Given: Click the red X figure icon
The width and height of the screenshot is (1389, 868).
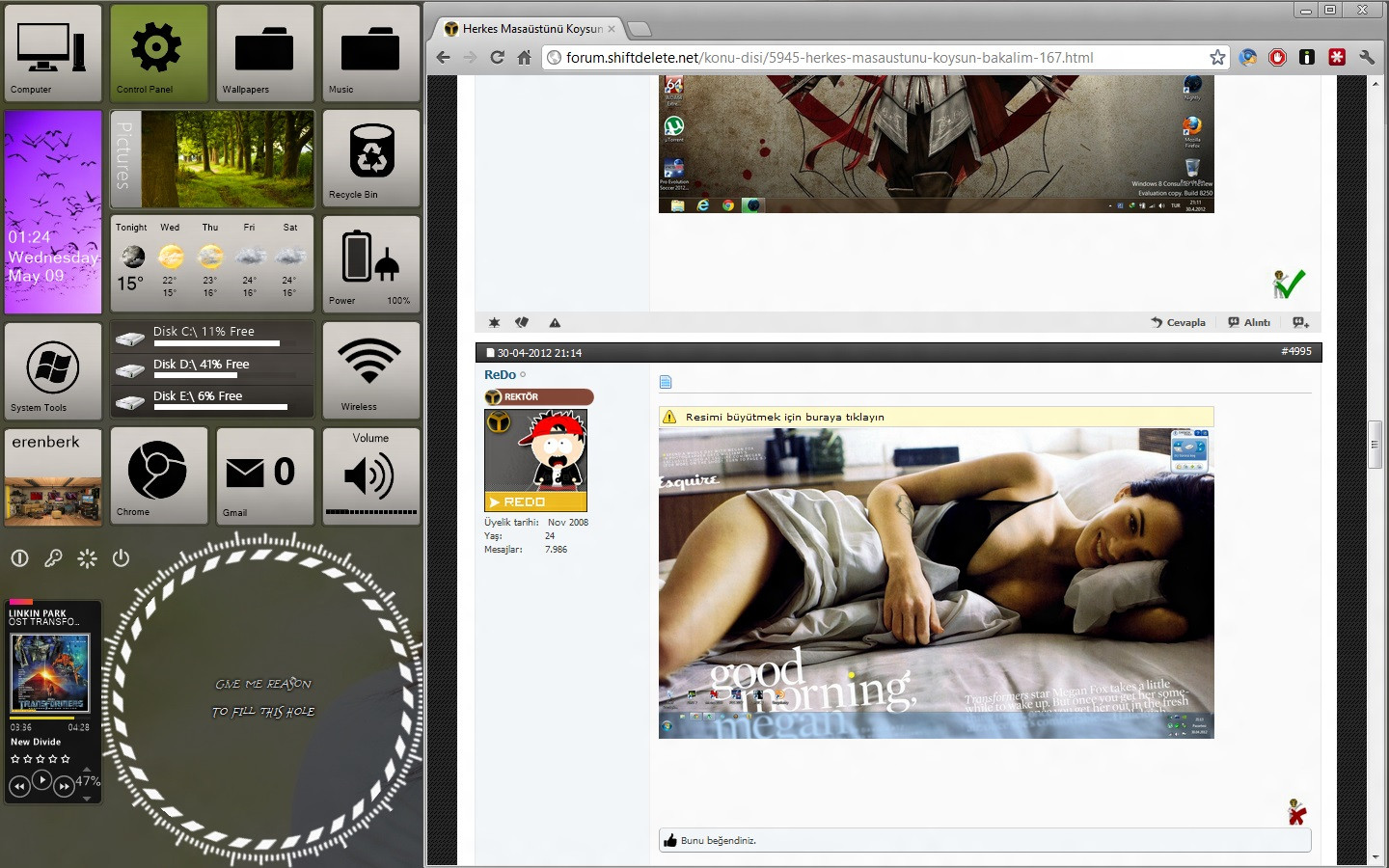Looking at the screenshot, I should [1297, 812].
